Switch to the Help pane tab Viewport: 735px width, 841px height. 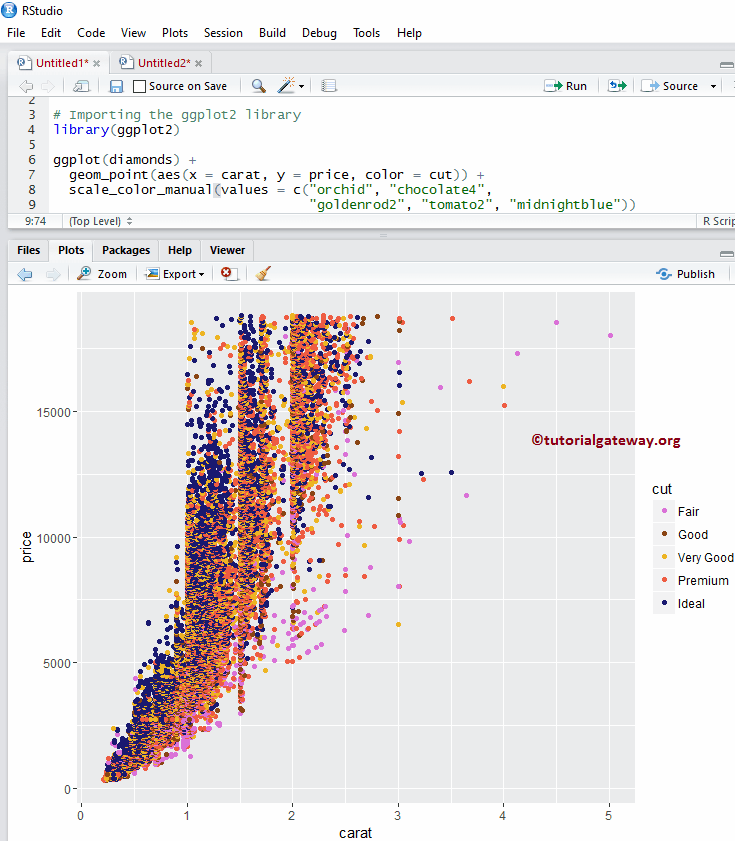[x=180, y=250]
